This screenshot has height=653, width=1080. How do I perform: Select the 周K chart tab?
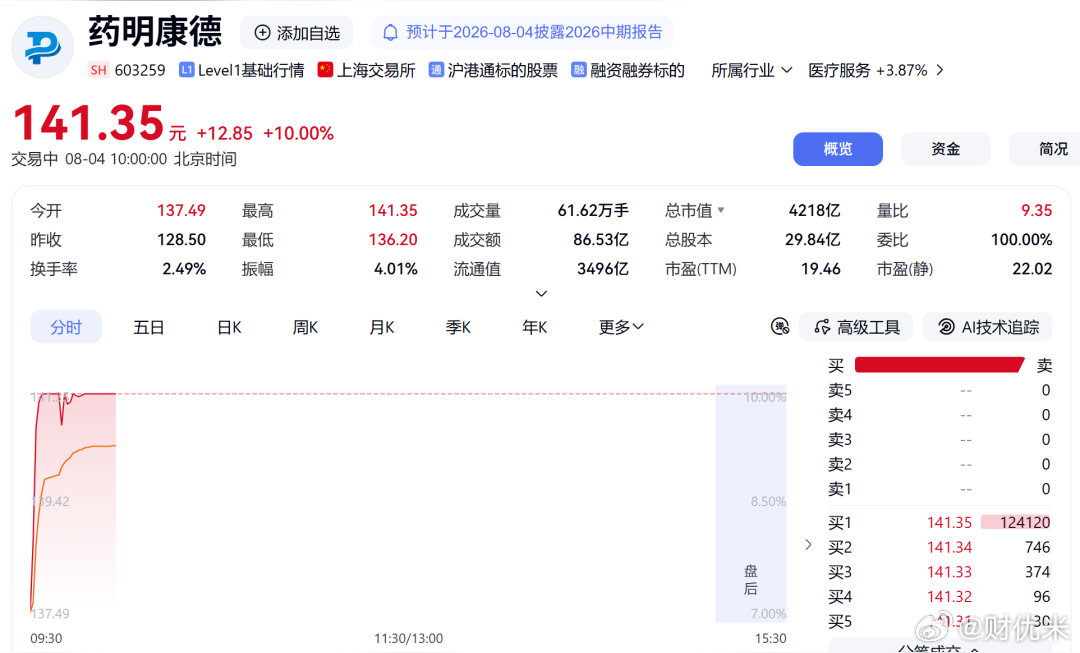pyautogui.click(x=305, y=327)
